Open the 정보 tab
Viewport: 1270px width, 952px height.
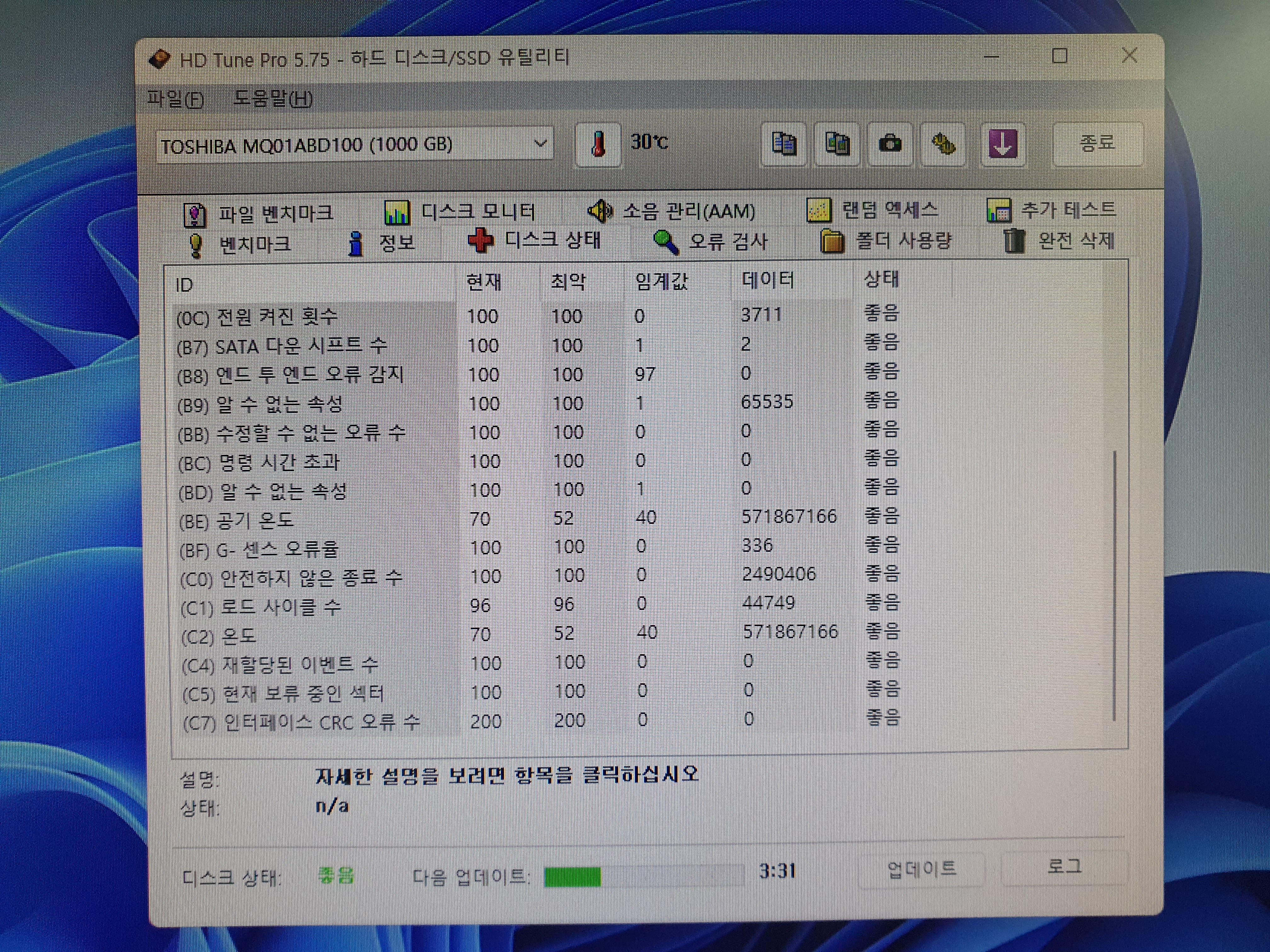pos(382,243)
